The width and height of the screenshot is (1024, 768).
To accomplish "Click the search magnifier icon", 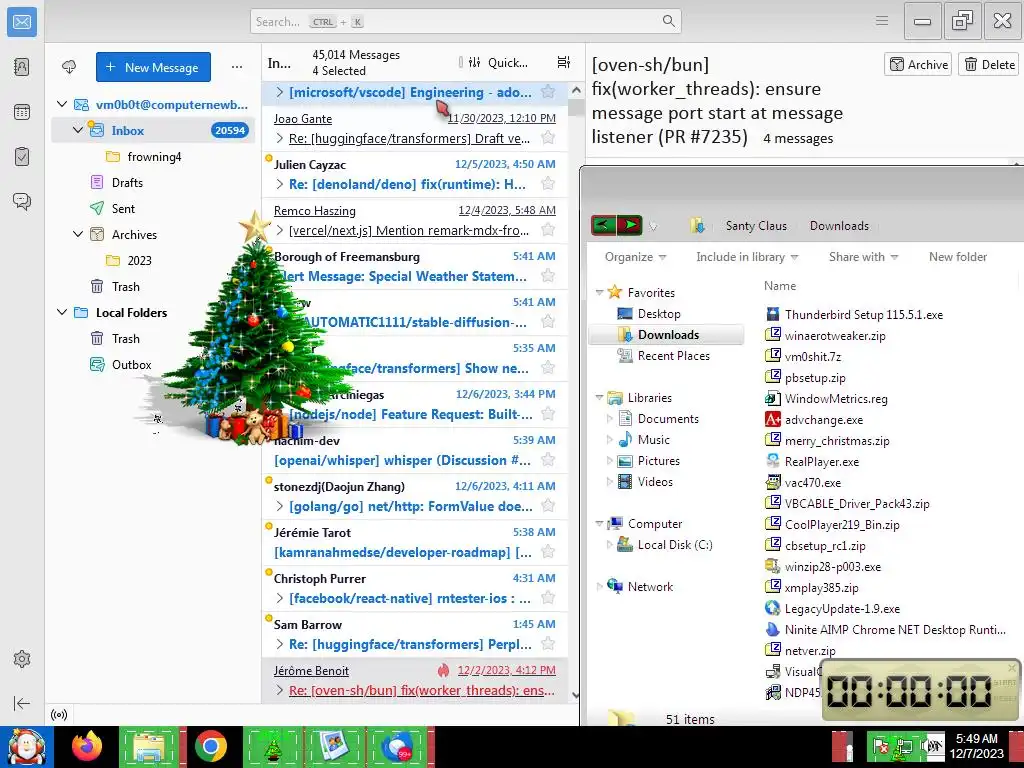I will pyautogui.click(x=668, y=21).
